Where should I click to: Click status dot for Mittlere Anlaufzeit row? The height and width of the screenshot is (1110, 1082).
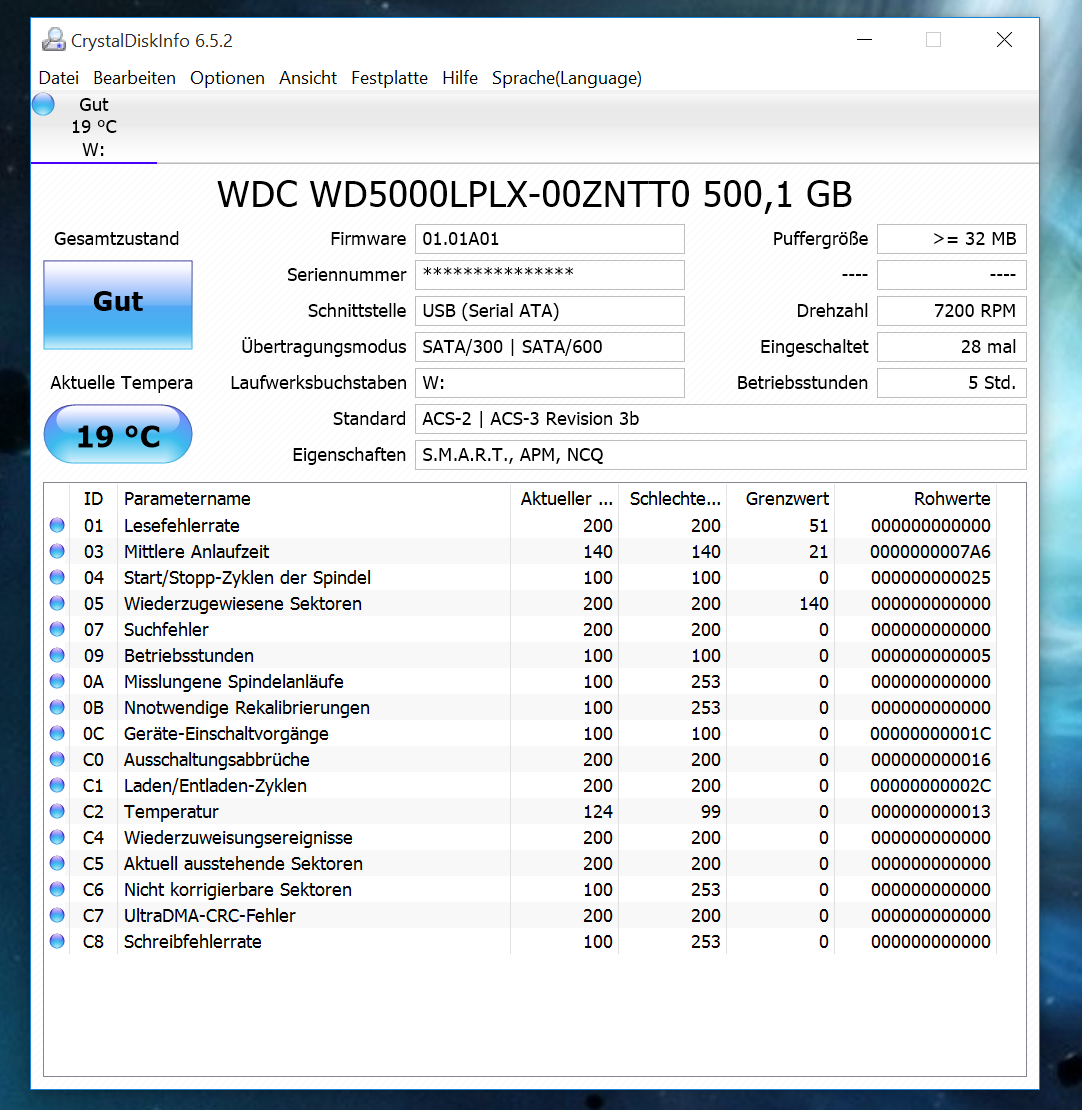coord(57,551)
